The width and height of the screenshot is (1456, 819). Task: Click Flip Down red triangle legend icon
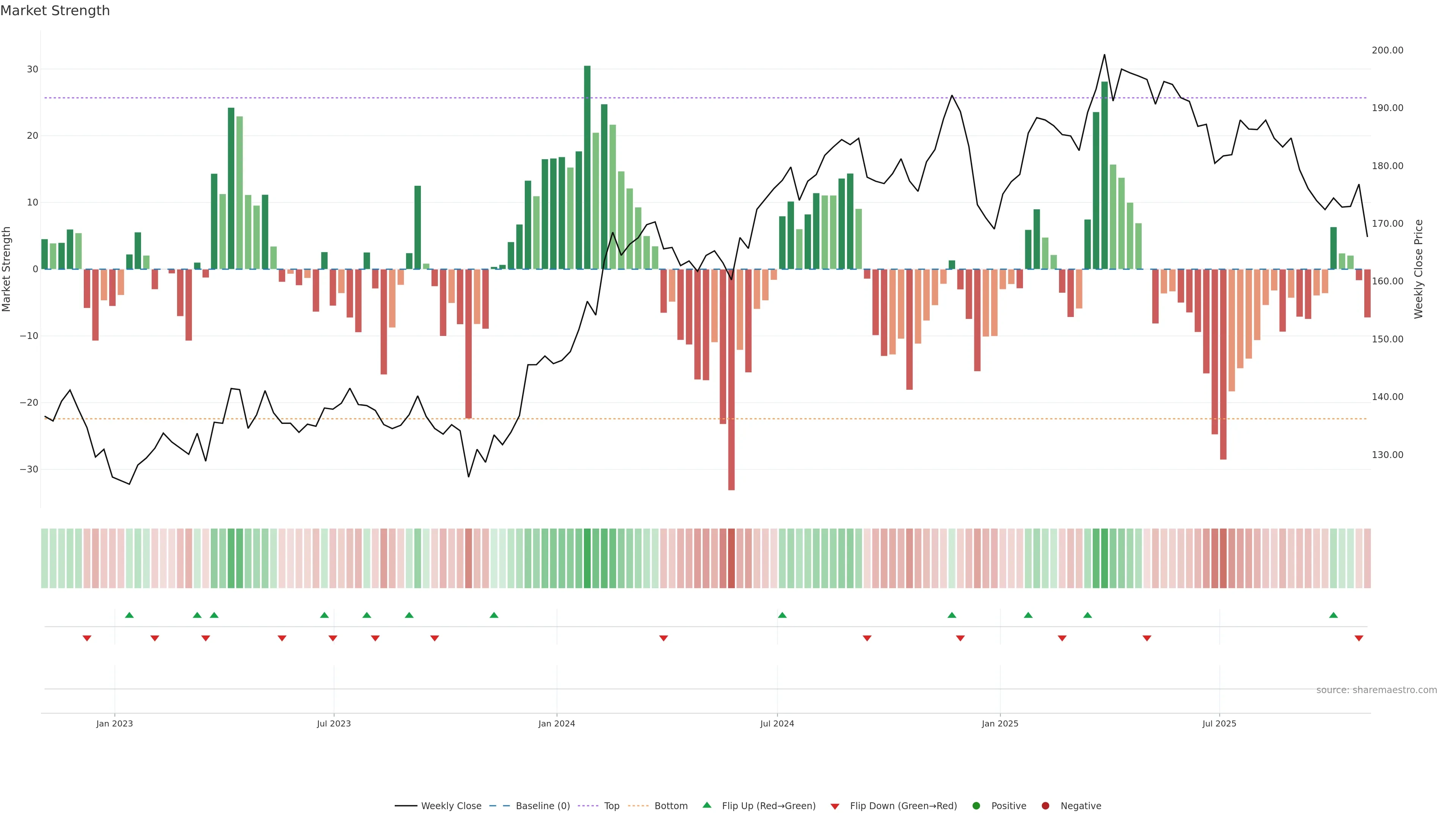click(x=835, y=806)
